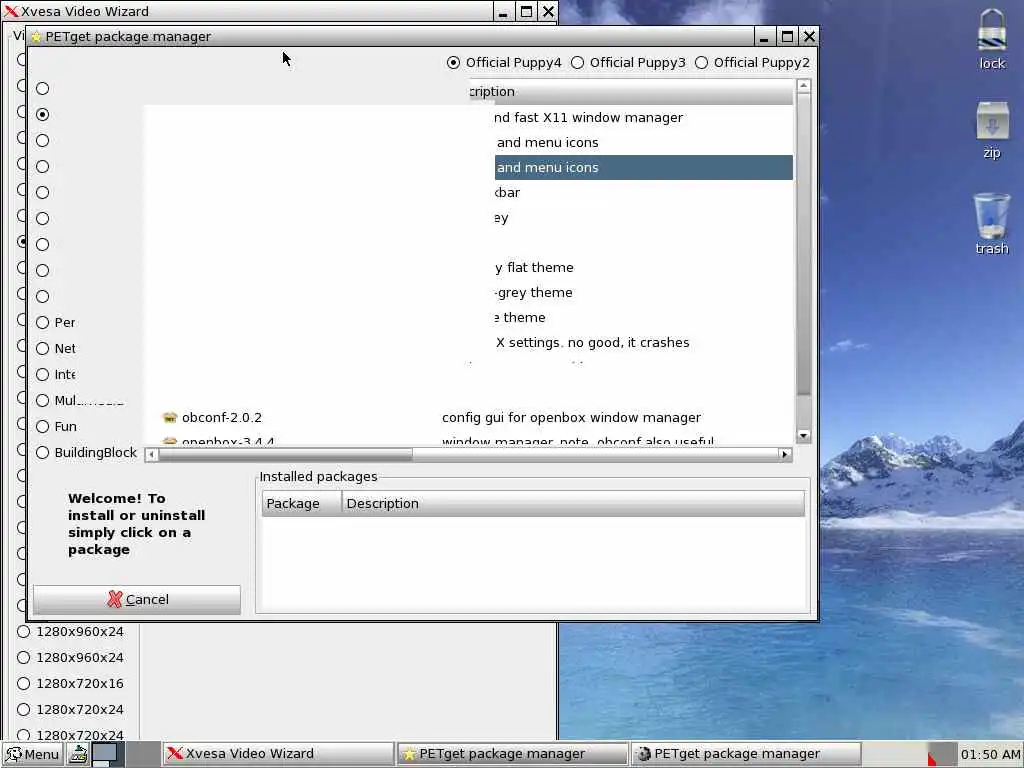Select the 'Per' category radio button
The image size is (1024, 768).
(x=43, y=322)
